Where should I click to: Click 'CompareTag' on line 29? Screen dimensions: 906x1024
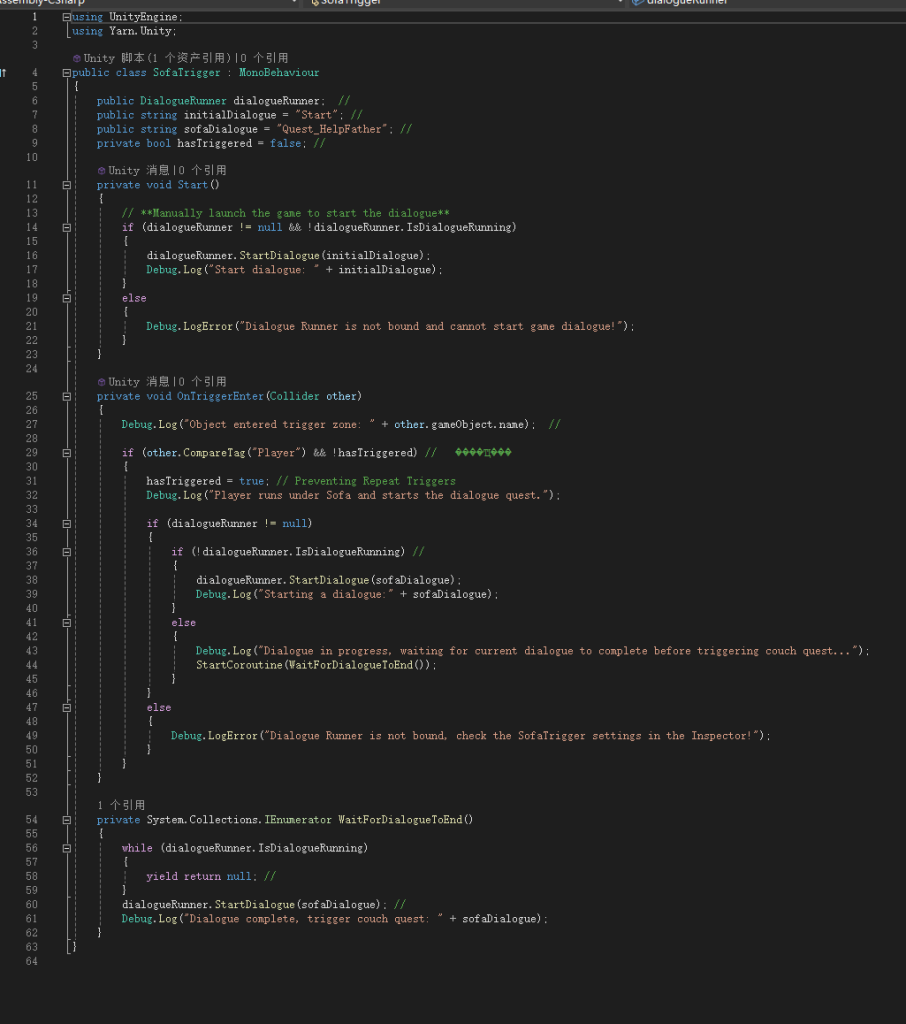pos(214,453)
